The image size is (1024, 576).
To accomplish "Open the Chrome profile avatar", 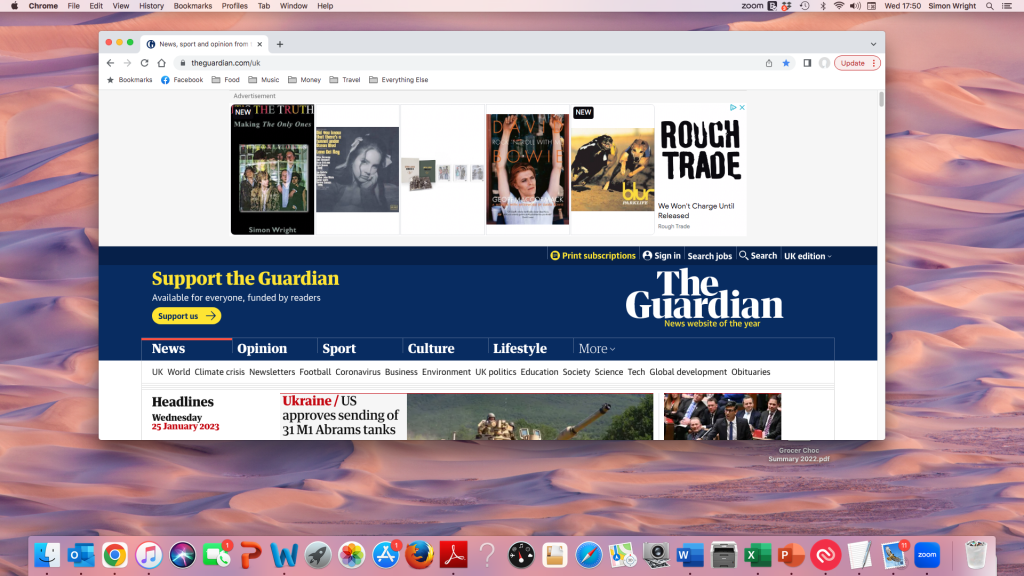I will [824, 63].
